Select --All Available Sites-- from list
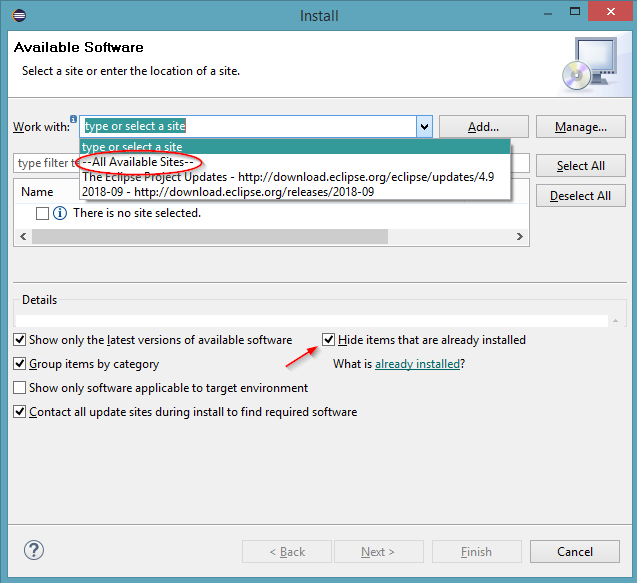Image resolution: width=637 pixels, height=583 pixels. click(x=140, y=162)
